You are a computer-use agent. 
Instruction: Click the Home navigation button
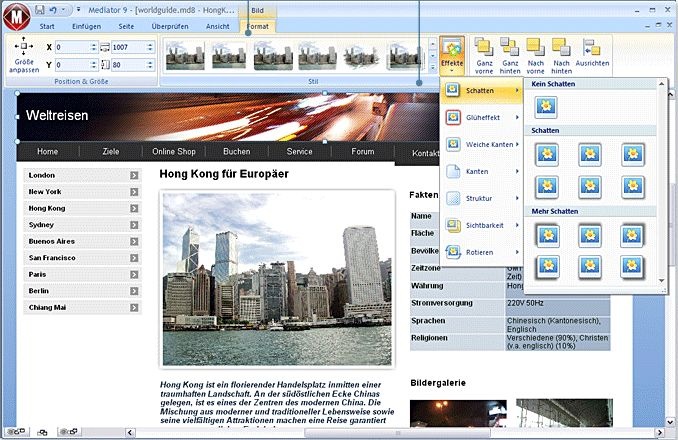[x=48, y=152]
